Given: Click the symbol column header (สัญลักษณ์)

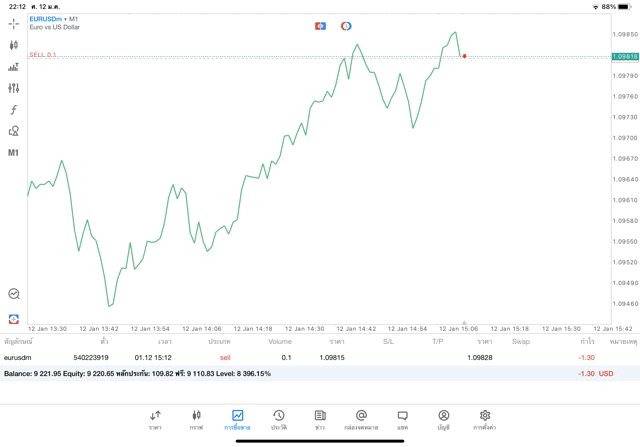Looking at the screenshot, I should coord(18,341).
